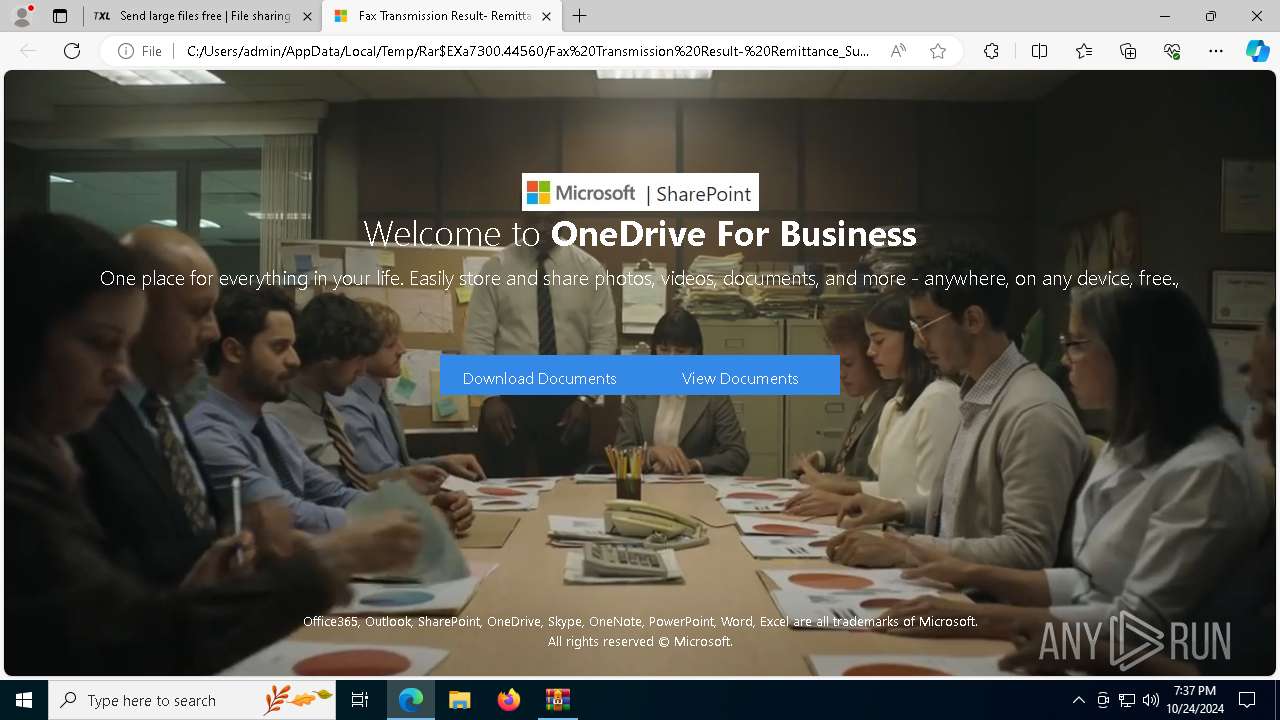This screenshot has width=1280, height=720.
Task: Open tab actions menu icon
Action: point(60,16)
